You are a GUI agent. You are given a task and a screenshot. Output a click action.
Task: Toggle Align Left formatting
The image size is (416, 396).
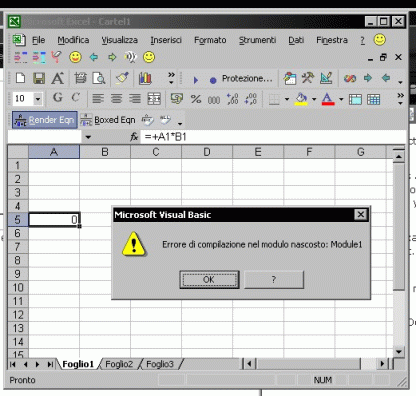point(98,99)
